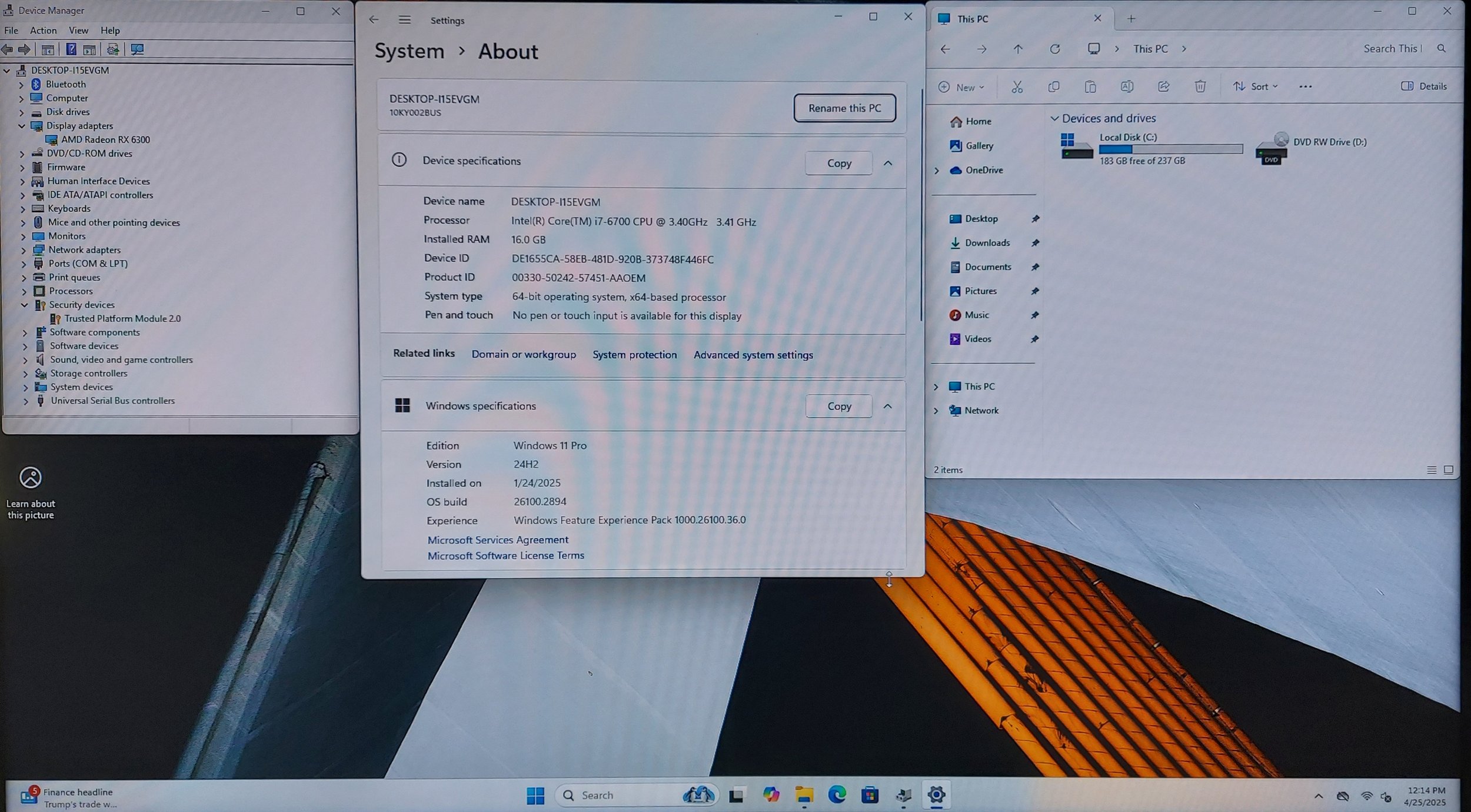The width and height of the screenshot is (1471, 812).
Task: Copy the Windows specifications
Action: click(838, 407)
